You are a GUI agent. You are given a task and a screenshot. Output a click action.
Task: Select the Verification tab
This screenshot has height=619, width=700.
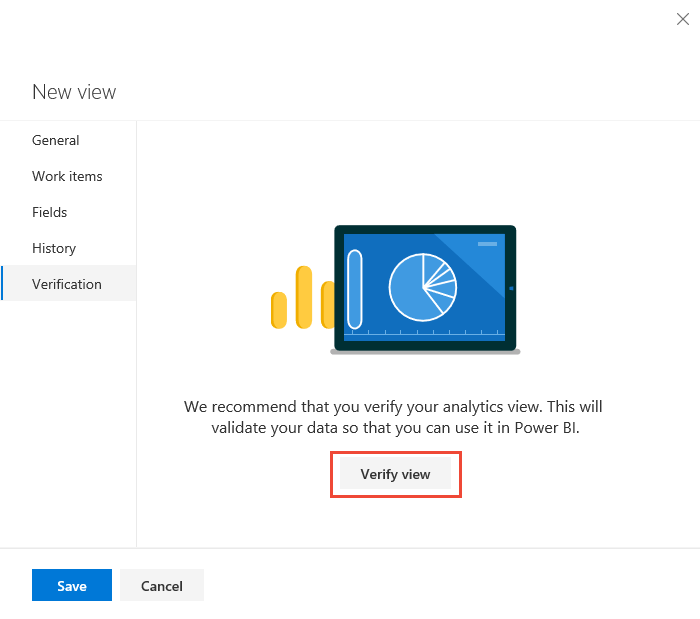tap(68, 284)
